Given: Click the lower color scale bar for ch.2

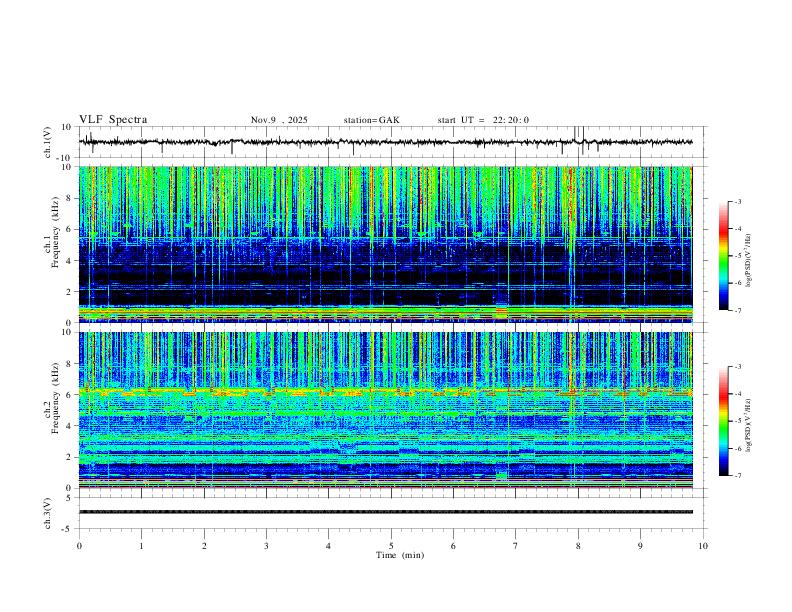Looking at the screenshot, I should pos(724,421).
